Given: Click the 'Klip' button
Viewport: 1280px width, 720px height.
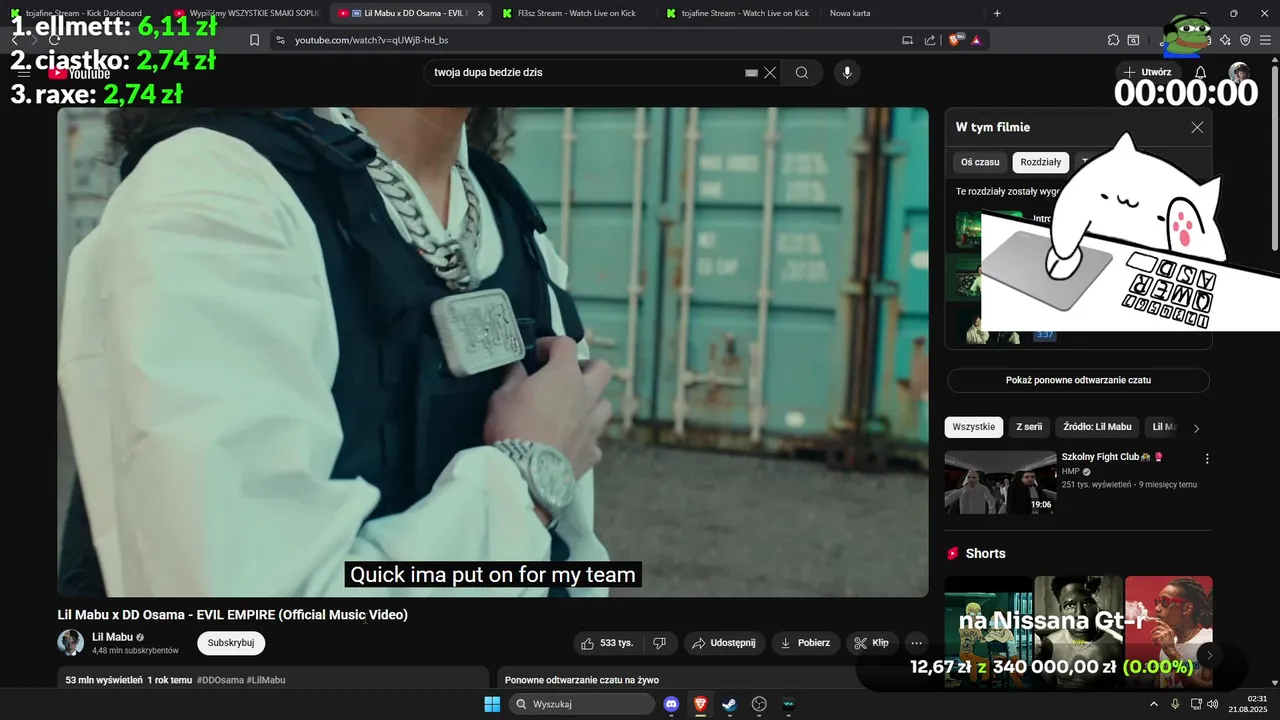Looking at the screenshot, I should [872, 643].
